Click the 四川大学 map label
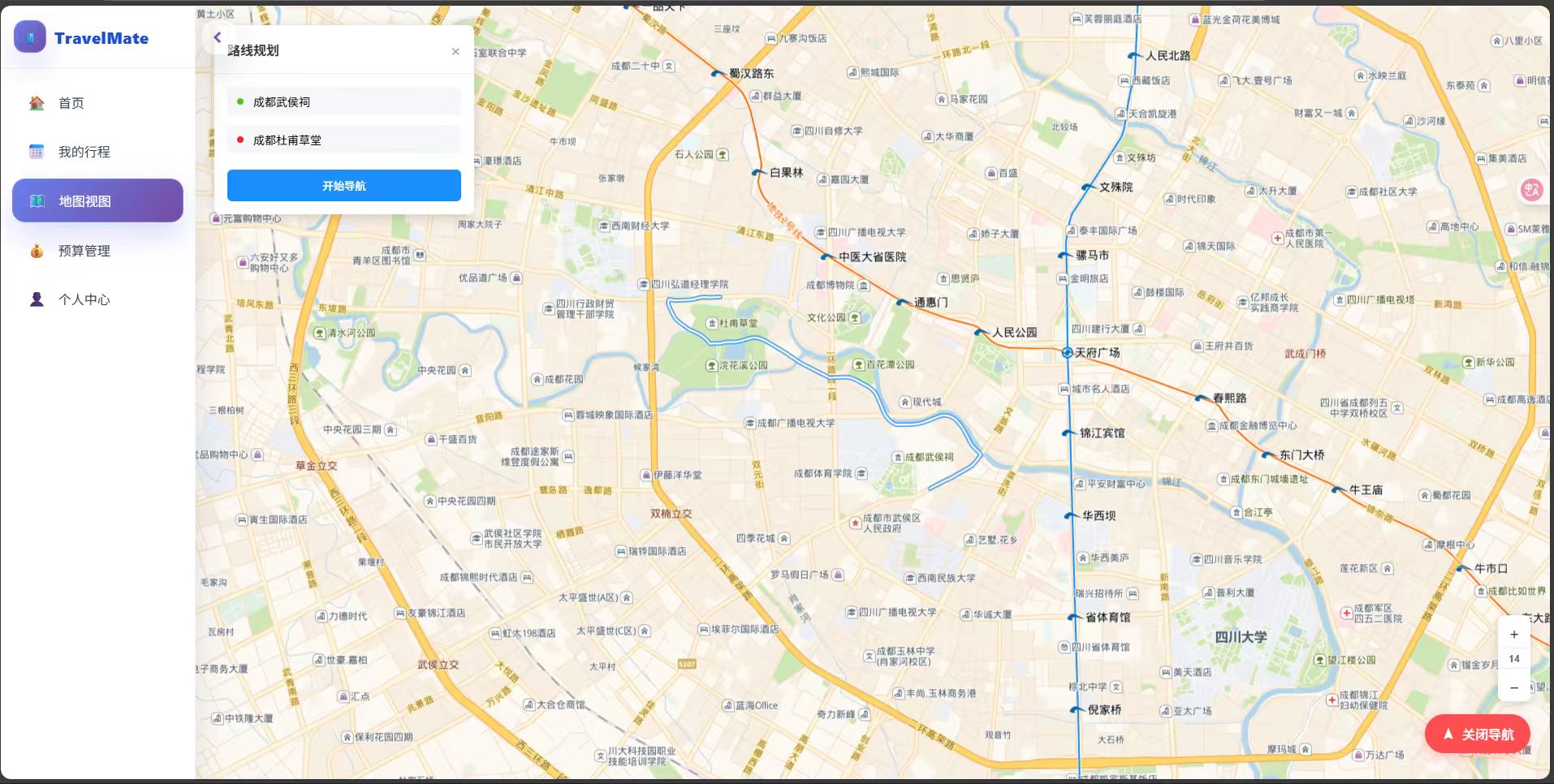Screen dimensions: 1554x784 1241,637
